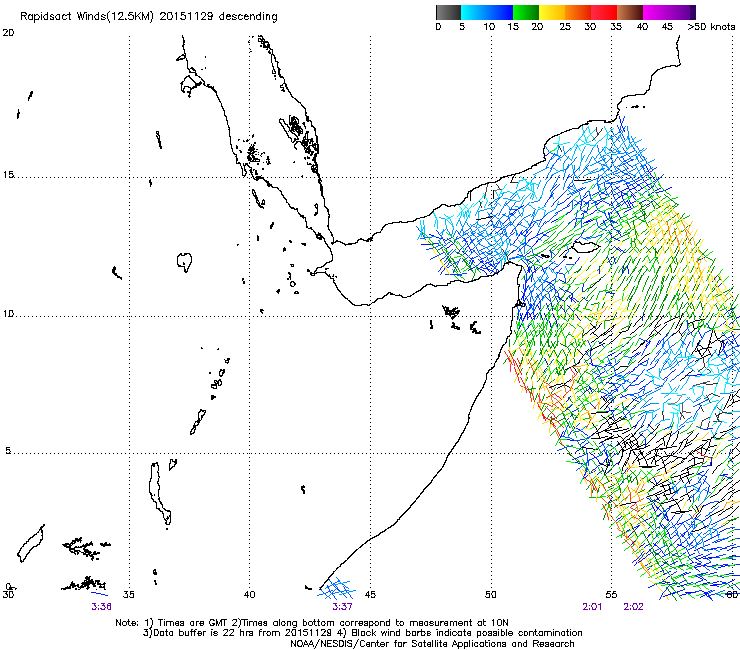Click the '25' label under the color legend
740x650 pixels.
tap(565, 27)
